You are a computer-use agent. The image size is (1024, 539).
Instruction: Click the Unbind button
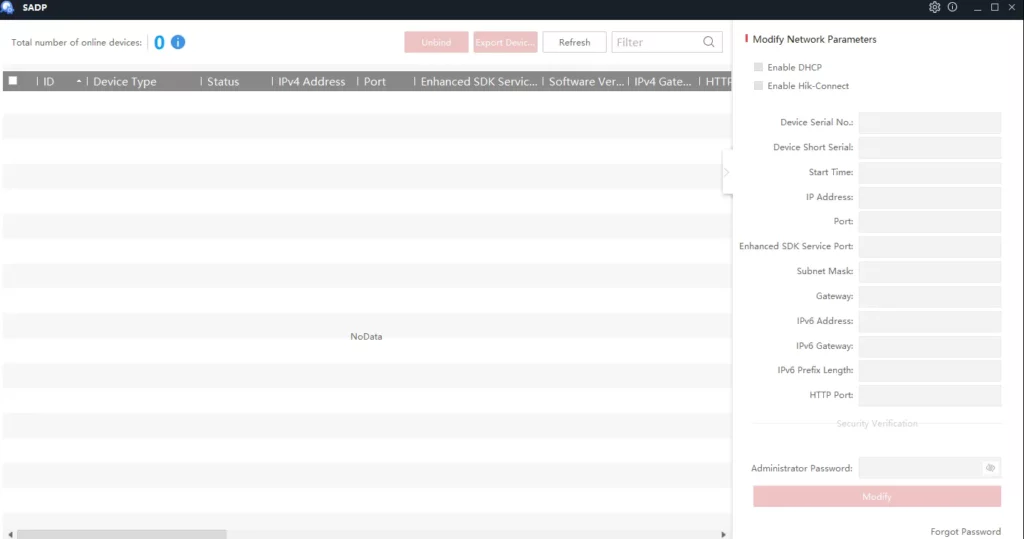[x=436, y=42]
